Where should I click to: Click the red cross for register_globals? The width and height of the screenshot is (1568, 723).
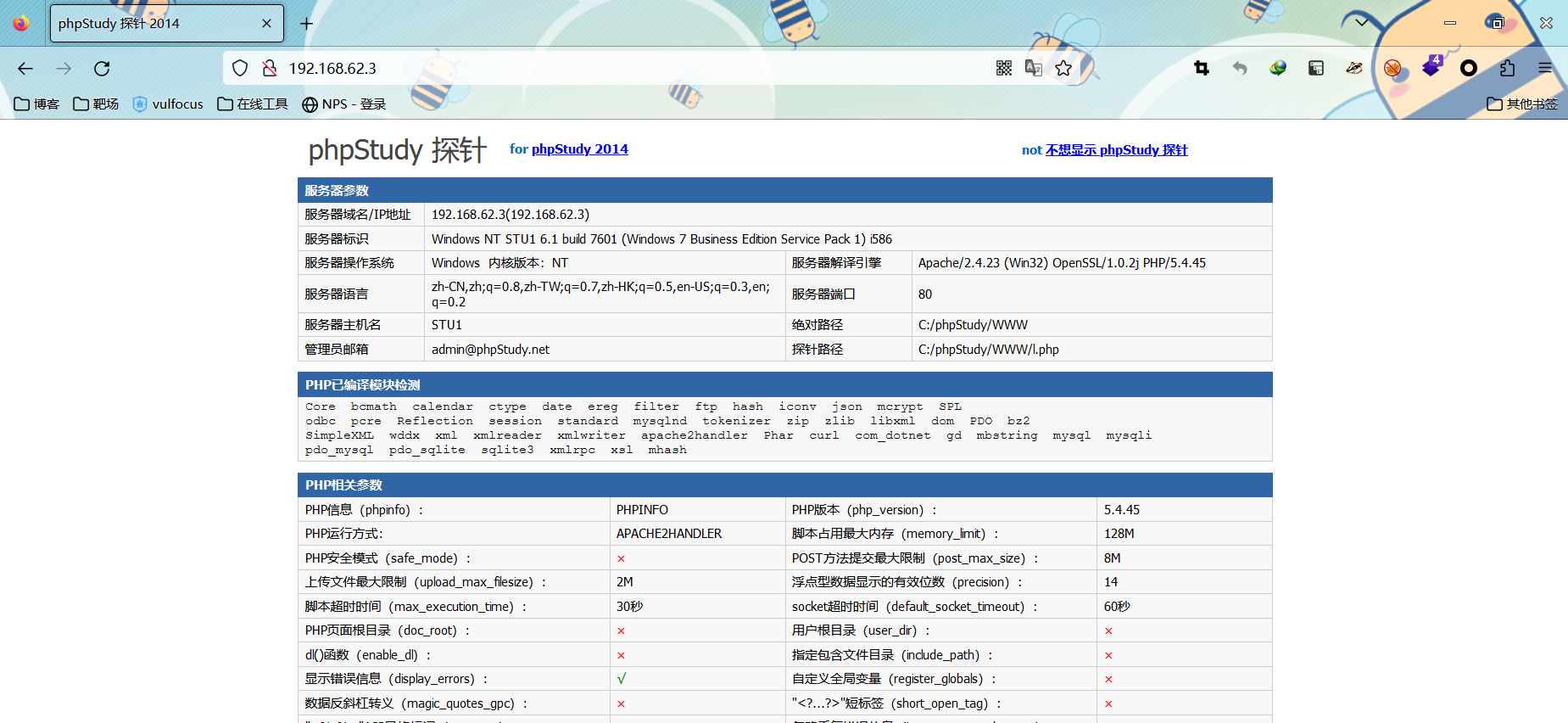[1109, 679]
